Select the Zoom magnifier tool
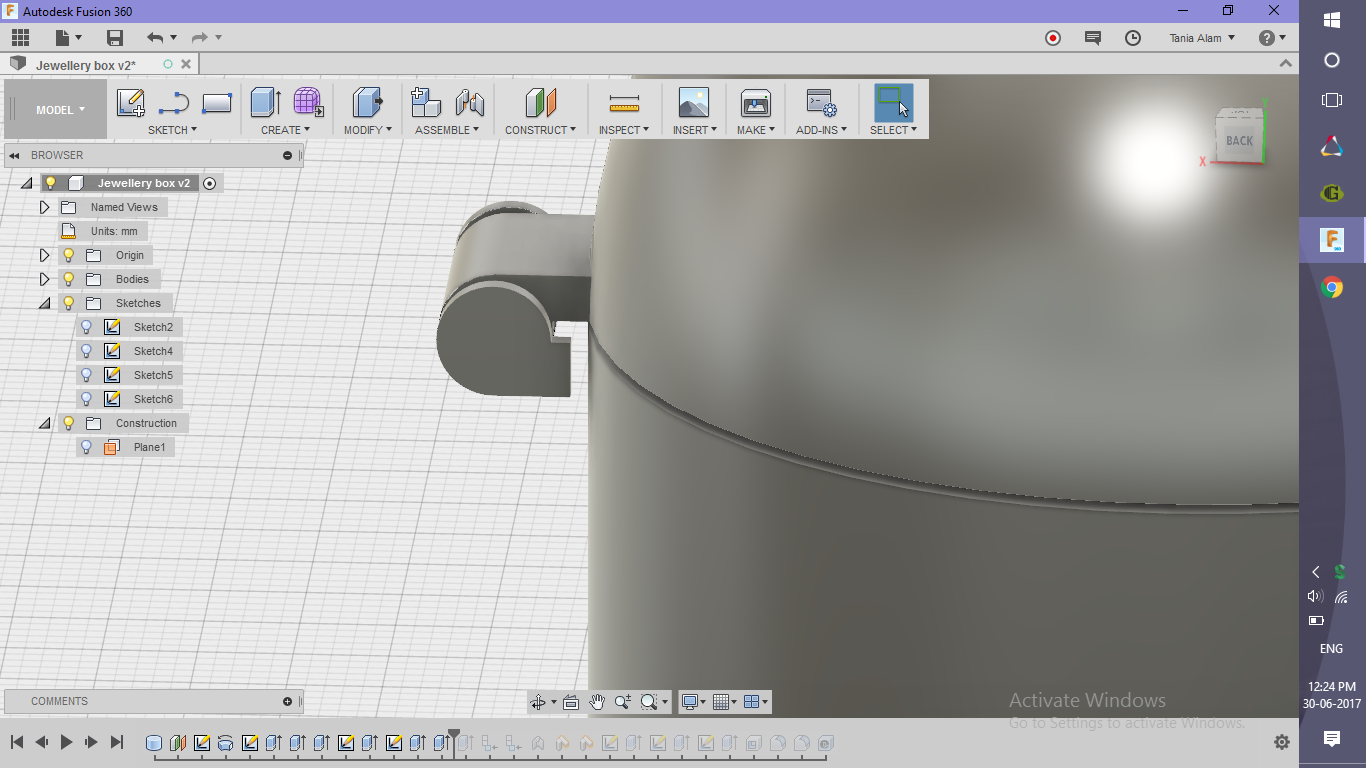Viewport: 1366px width, 768px height. pos(623,702)
